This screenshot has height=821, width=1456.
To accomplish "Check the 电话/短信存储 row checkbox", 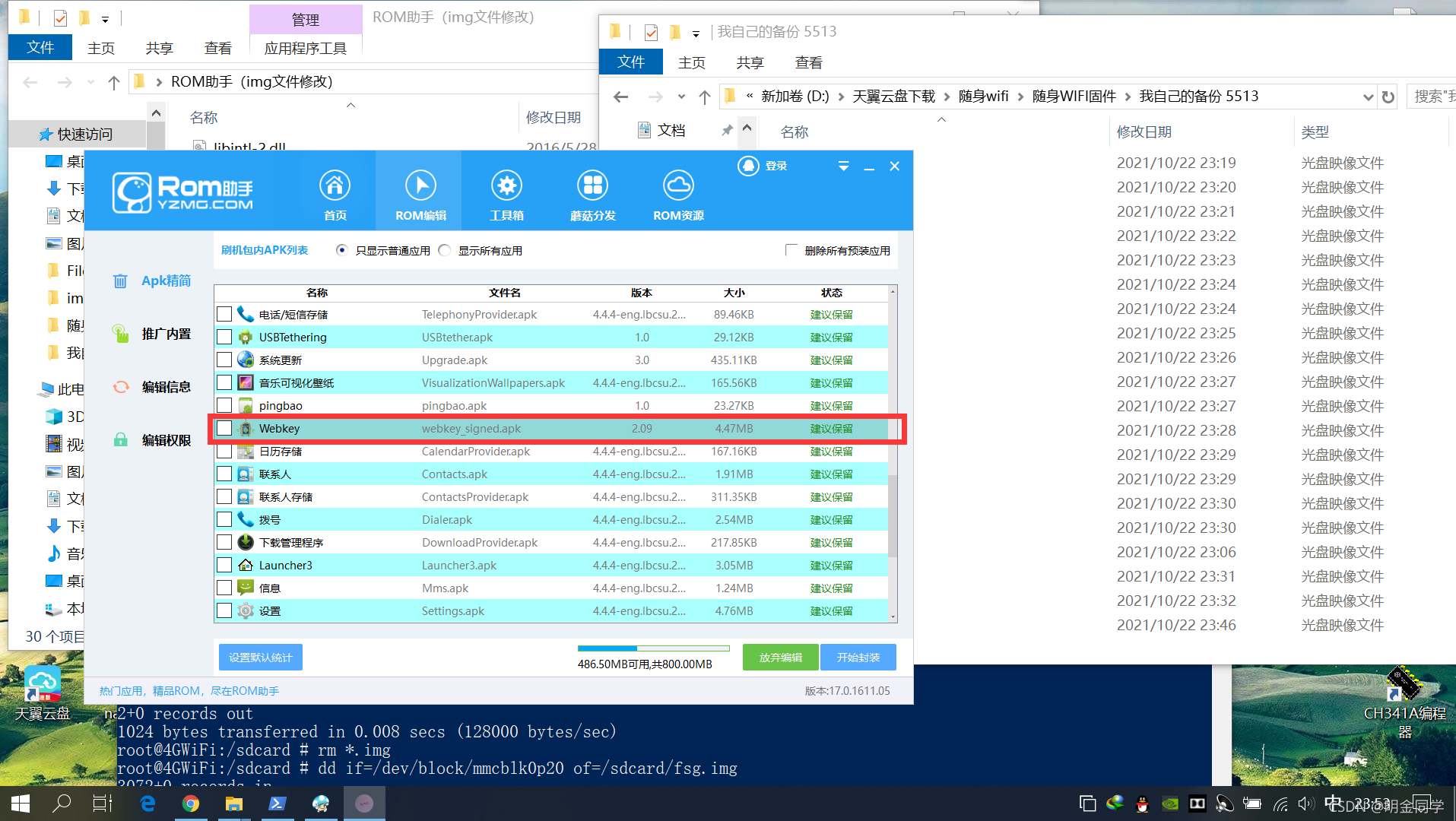I will pos(224,314).
